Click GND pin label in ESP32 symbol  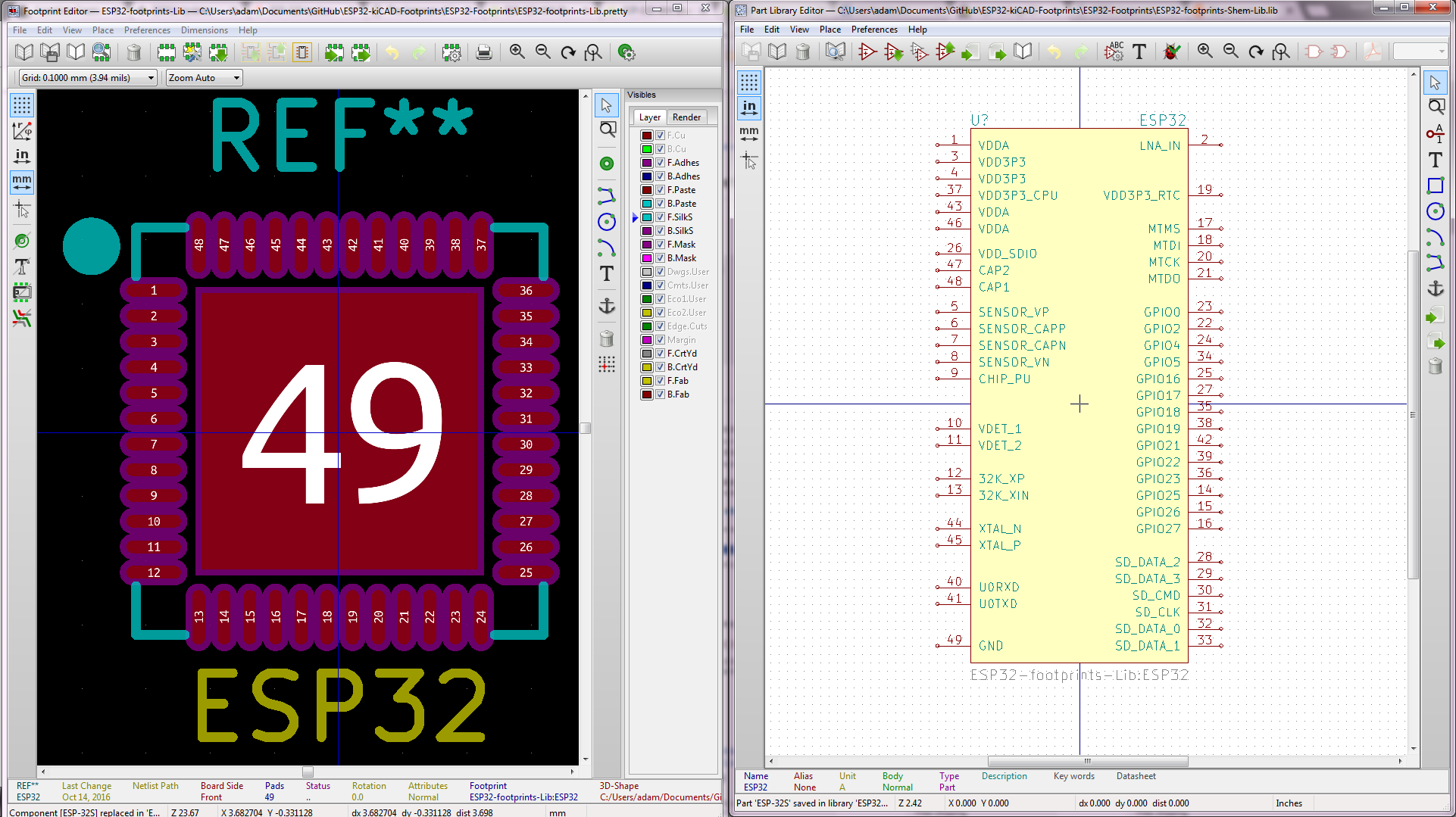[x=991, y=646]
